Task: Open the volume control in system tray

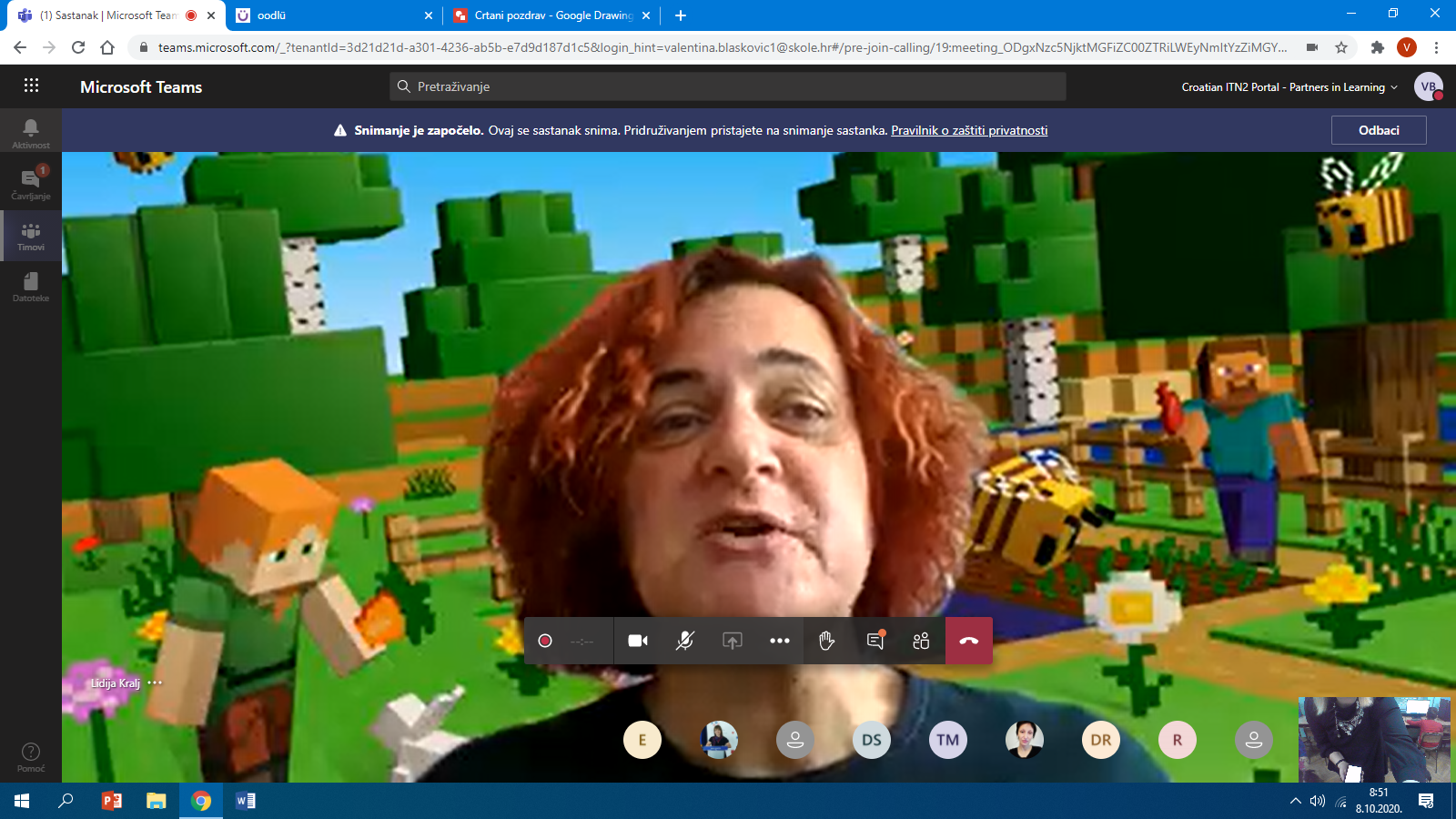Action: 1318,801
